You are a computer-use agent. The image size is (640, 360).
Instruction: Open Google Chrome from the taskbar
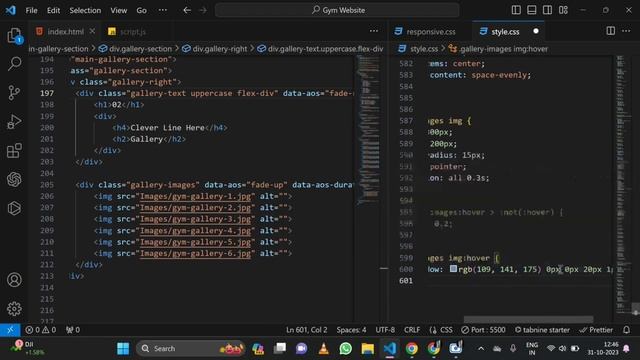pos(411,348)
